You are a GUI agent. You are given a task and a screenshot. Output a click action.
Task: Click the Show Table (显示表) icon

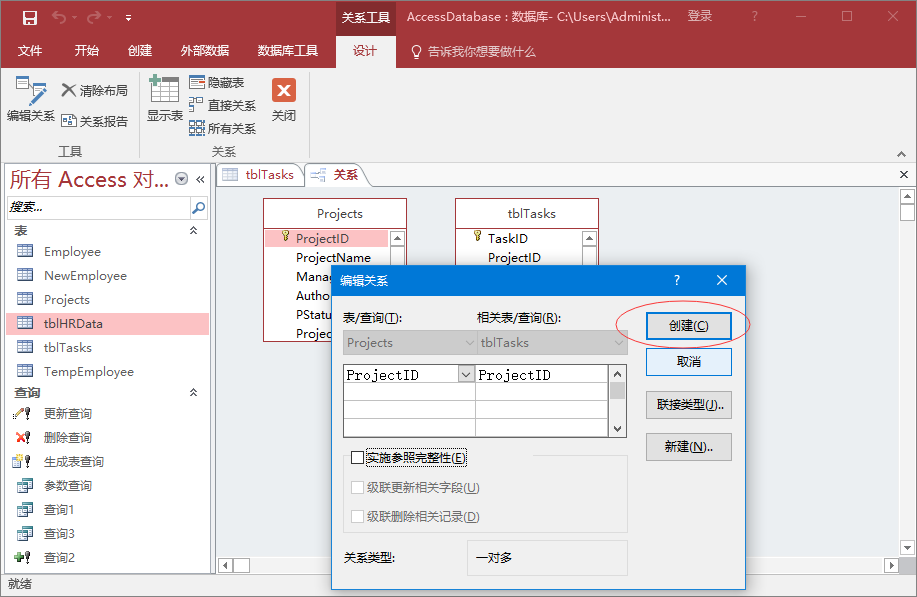[164, 100]
